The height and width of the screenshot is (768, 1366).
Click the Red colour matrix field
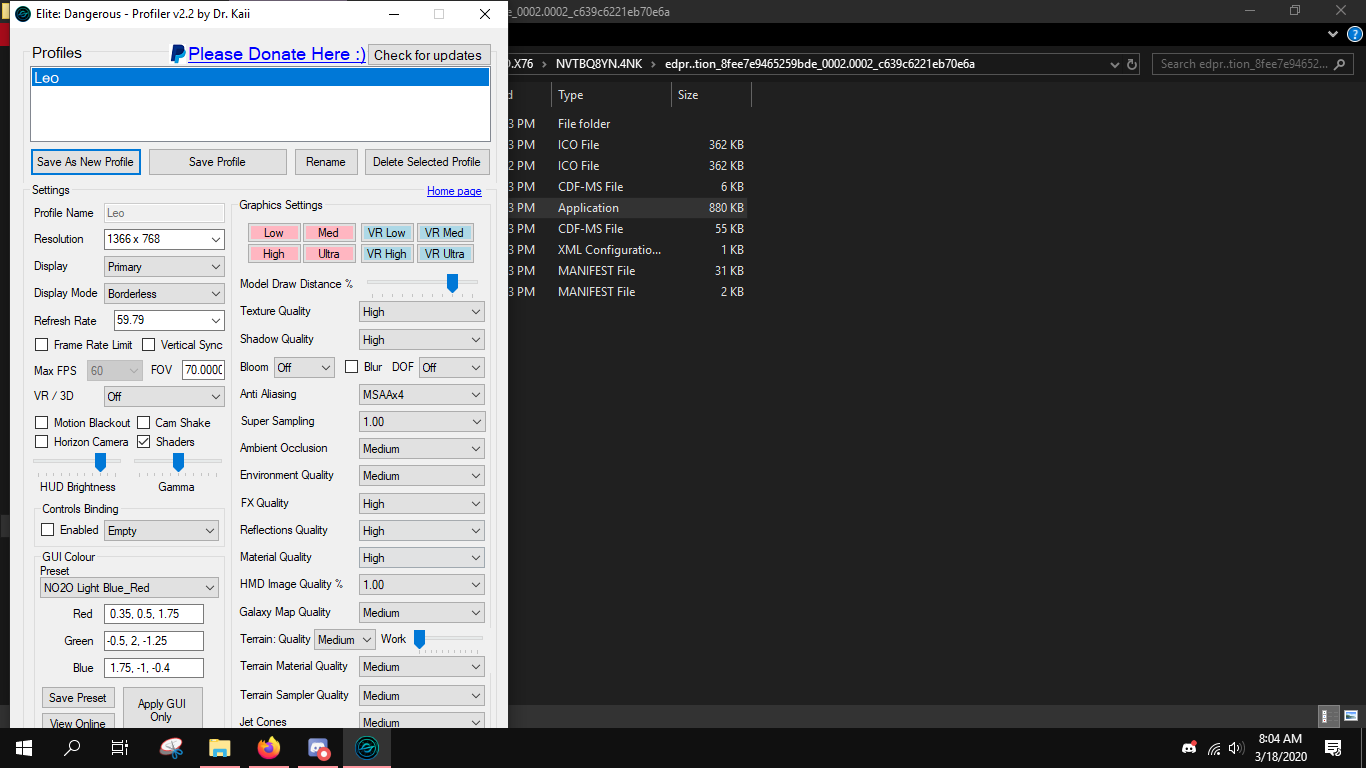coord(154,614)
